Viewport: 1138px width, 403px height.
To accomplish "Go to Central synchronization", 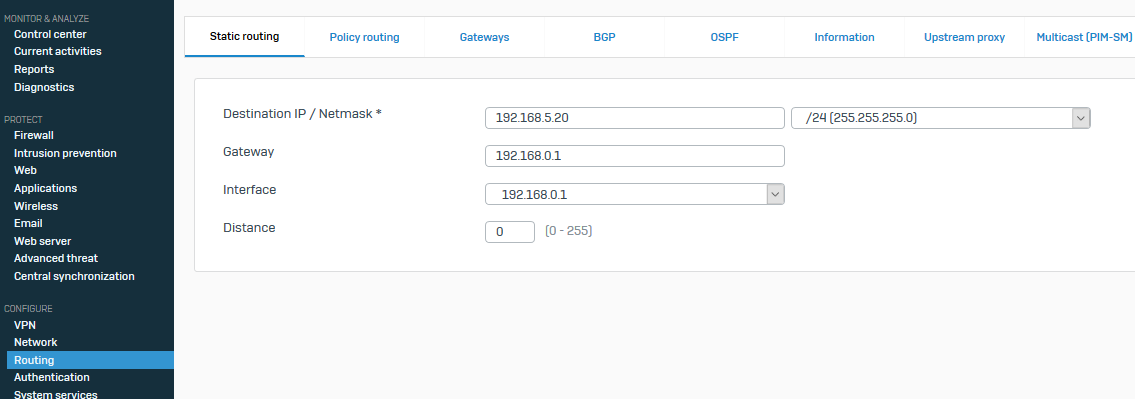I will [74, 276].
